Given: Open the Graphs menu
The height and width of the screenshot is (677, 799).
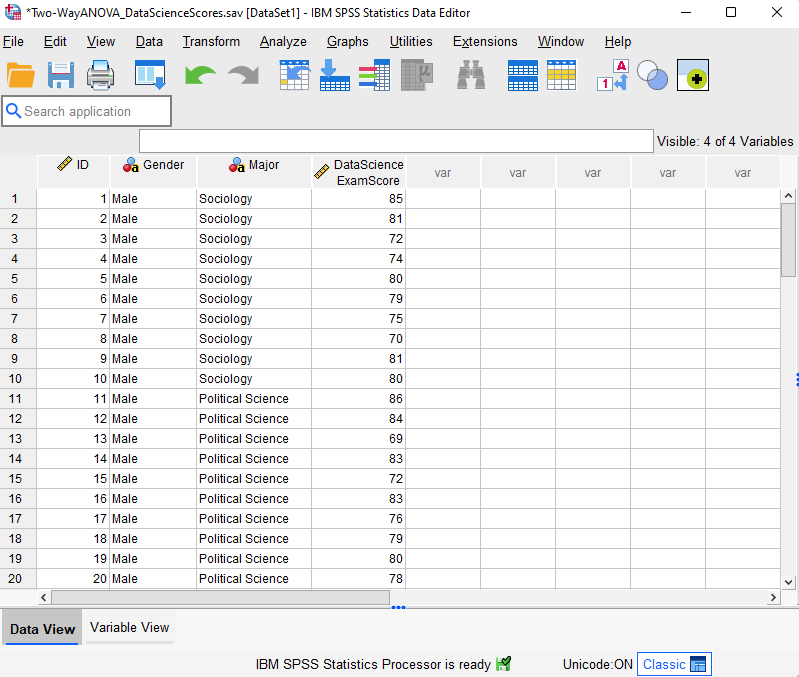Looking at the screenshot, I should (x=348, y=41).
